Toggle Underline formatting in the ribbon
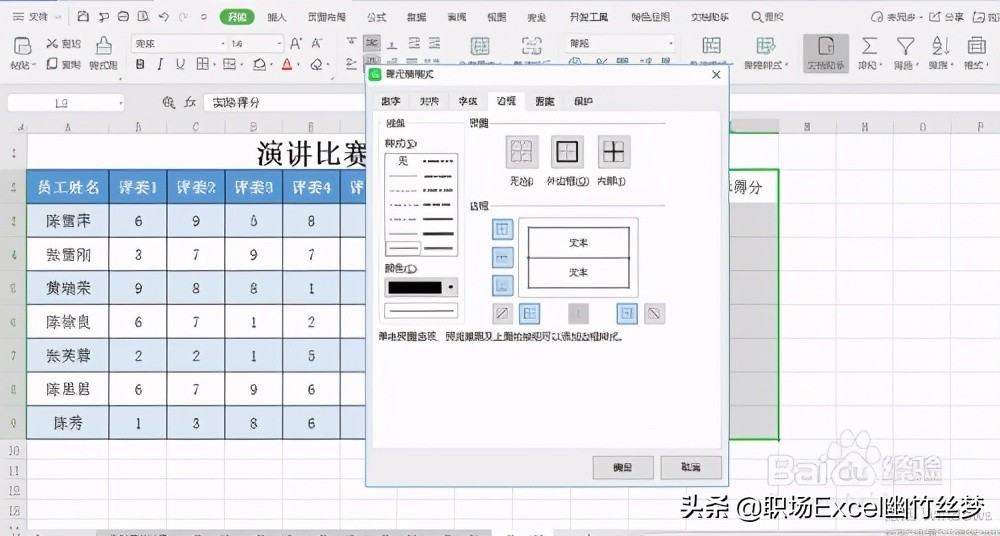 tap(180, 64)
